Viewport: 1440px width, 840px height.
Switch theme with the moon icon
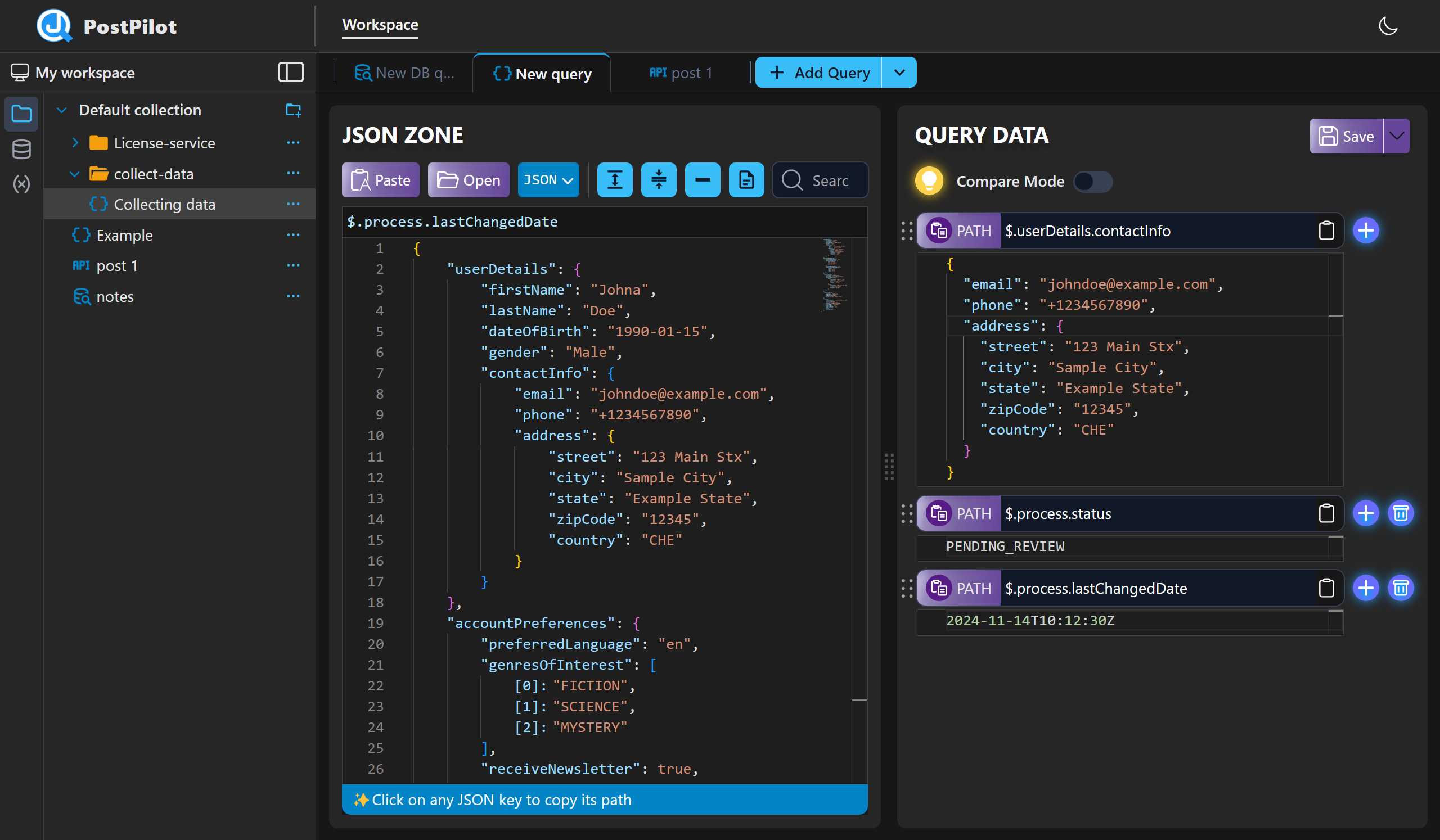[1388, 26]
